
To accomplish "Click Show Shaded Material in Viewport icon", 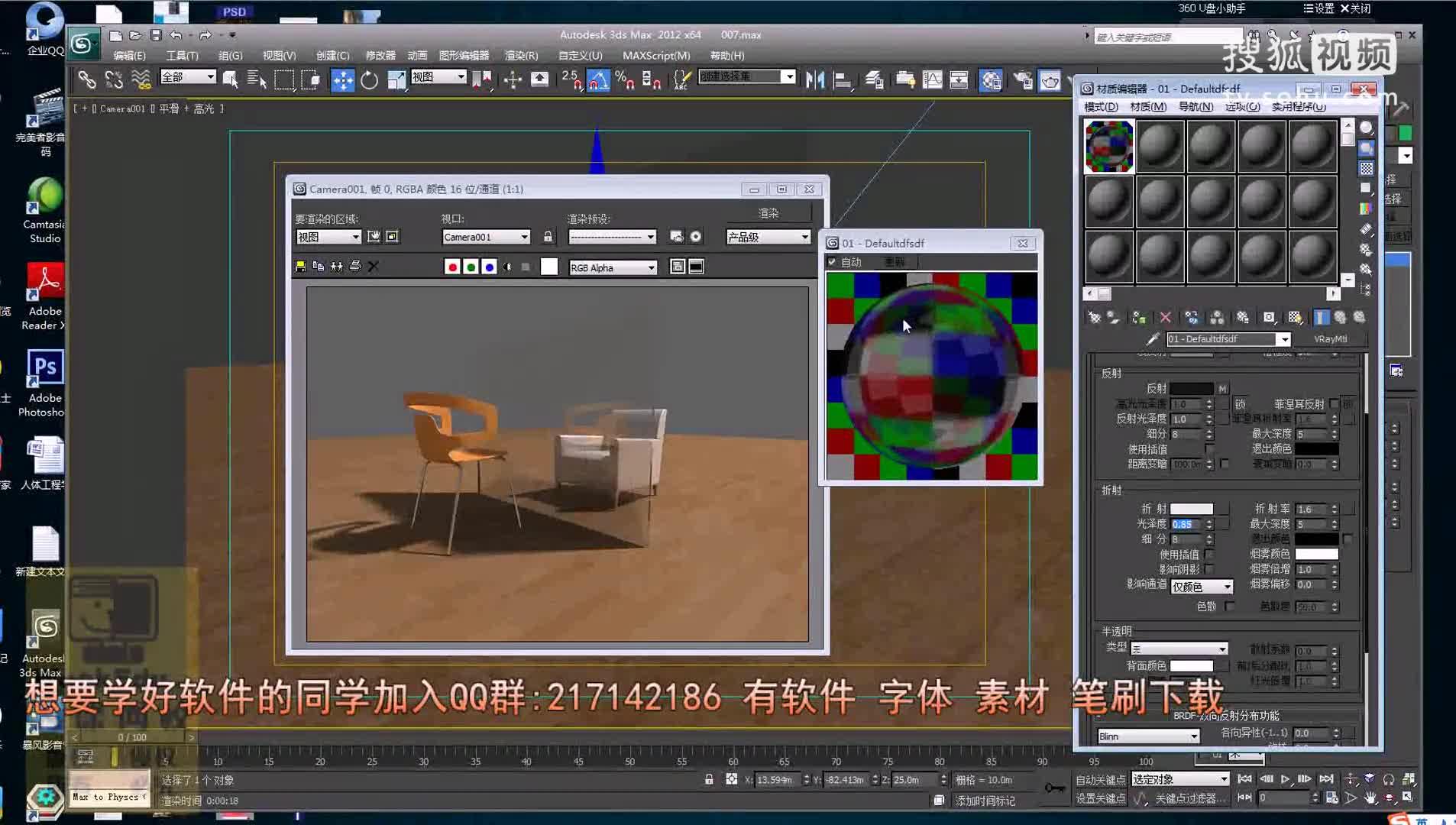I will pyautogui.click(x=1295, y=317).
